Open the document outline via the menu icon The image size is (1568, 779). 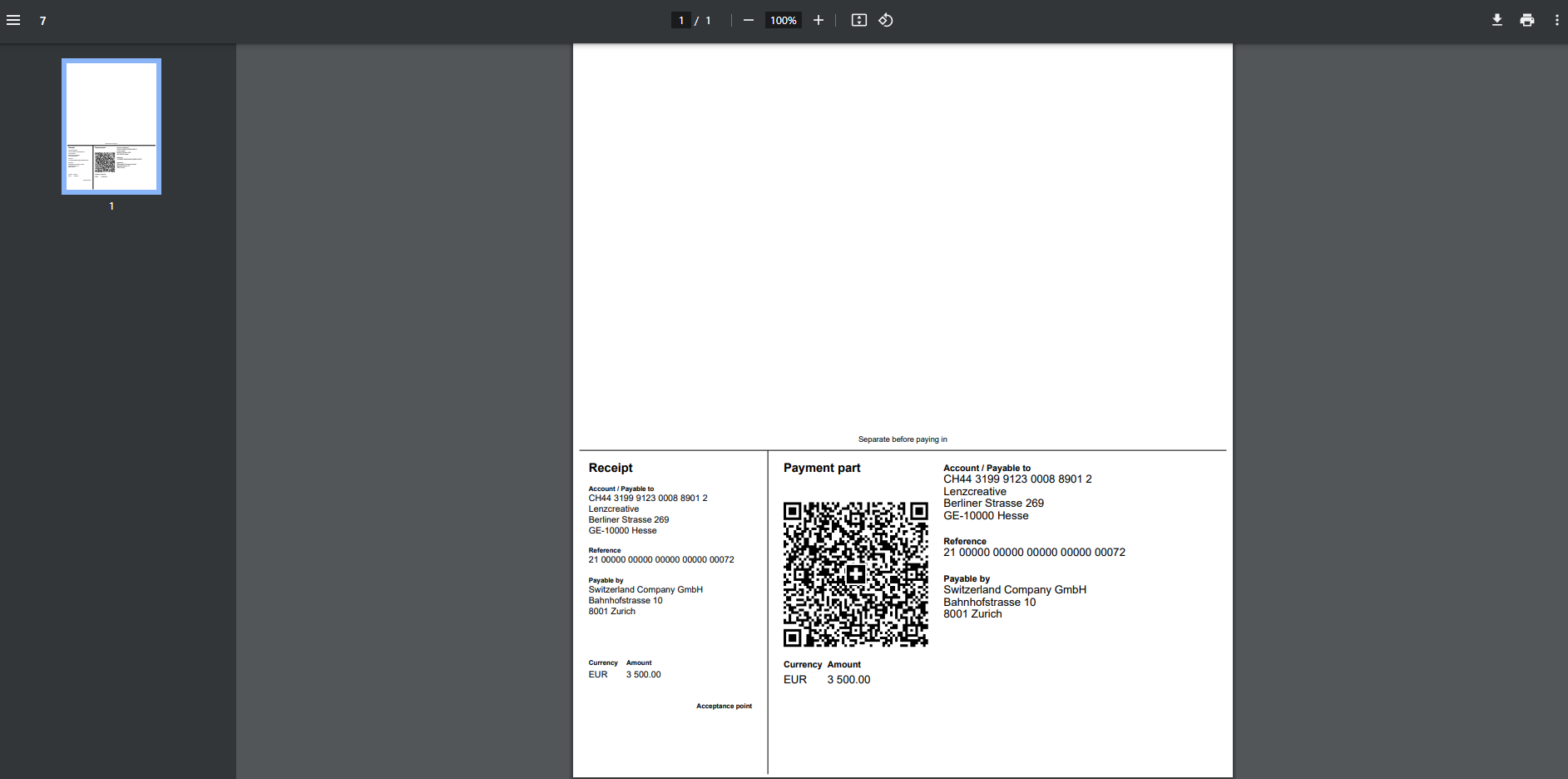coord(13,20)
